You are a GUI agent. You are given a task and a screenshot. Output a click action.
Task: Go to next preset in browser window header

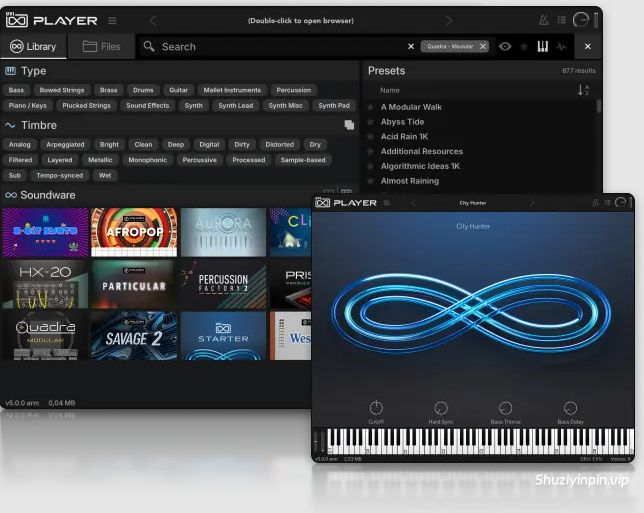[x=449, y=21]
